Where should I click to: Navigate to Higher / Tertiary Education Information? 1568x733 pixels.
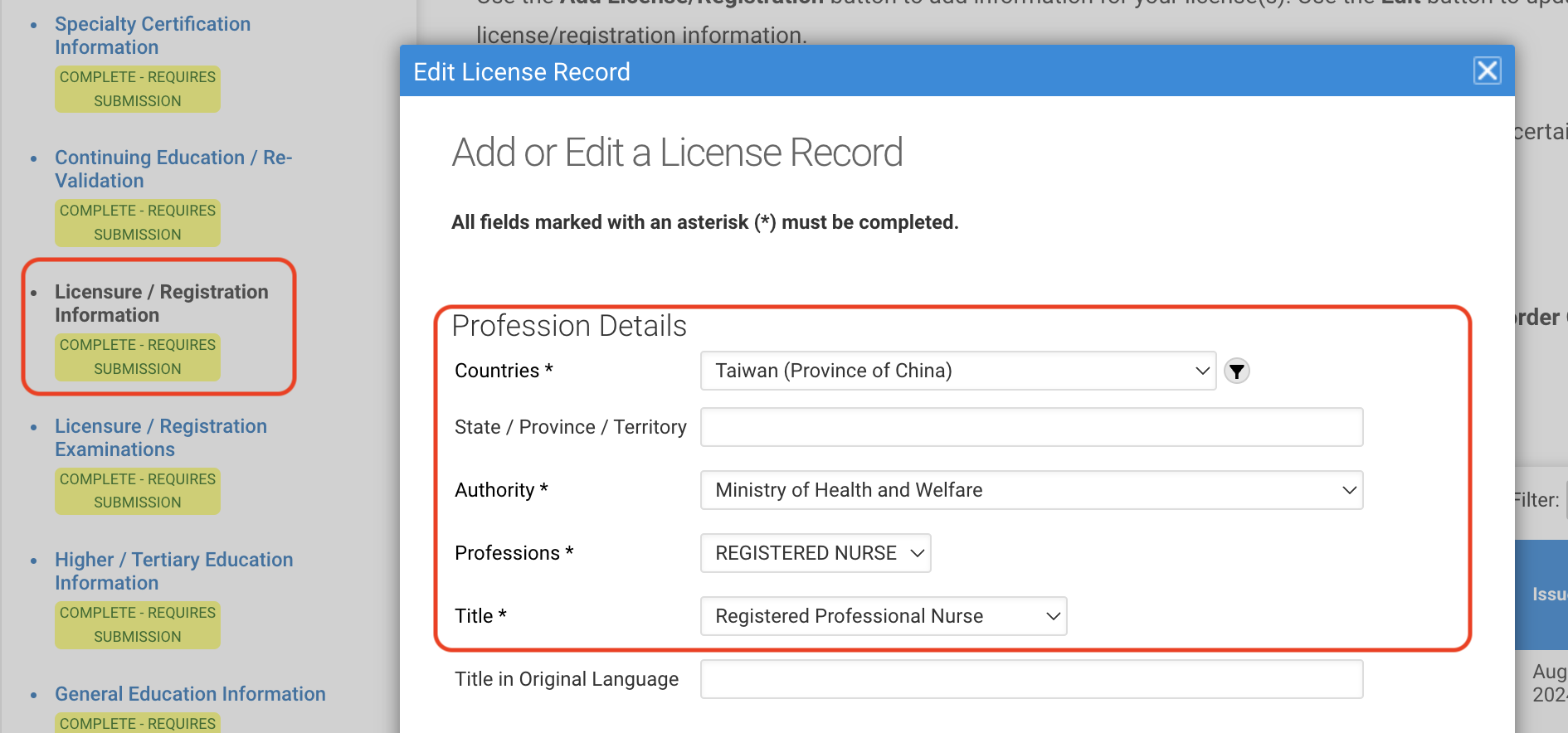pos(173,571)
